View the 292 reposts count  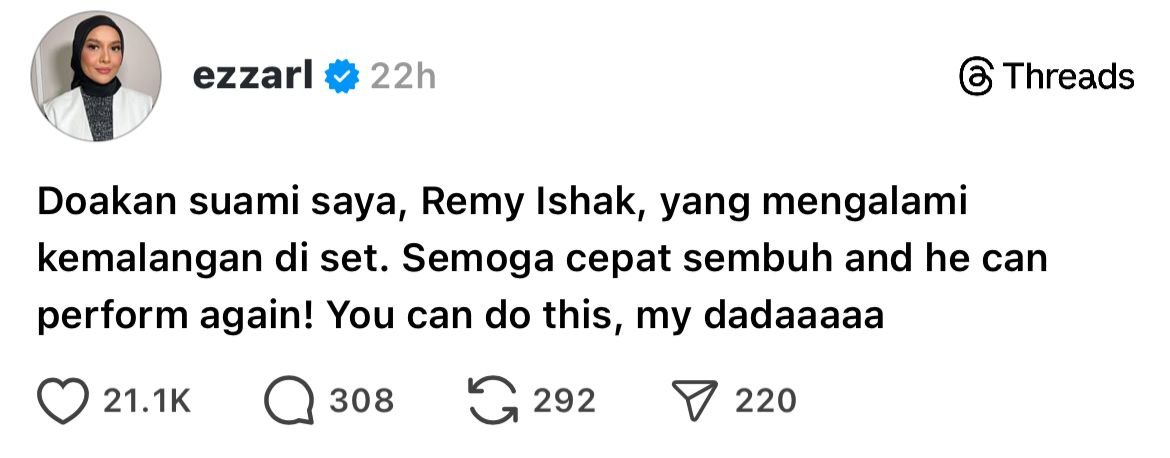coord(564,401)
